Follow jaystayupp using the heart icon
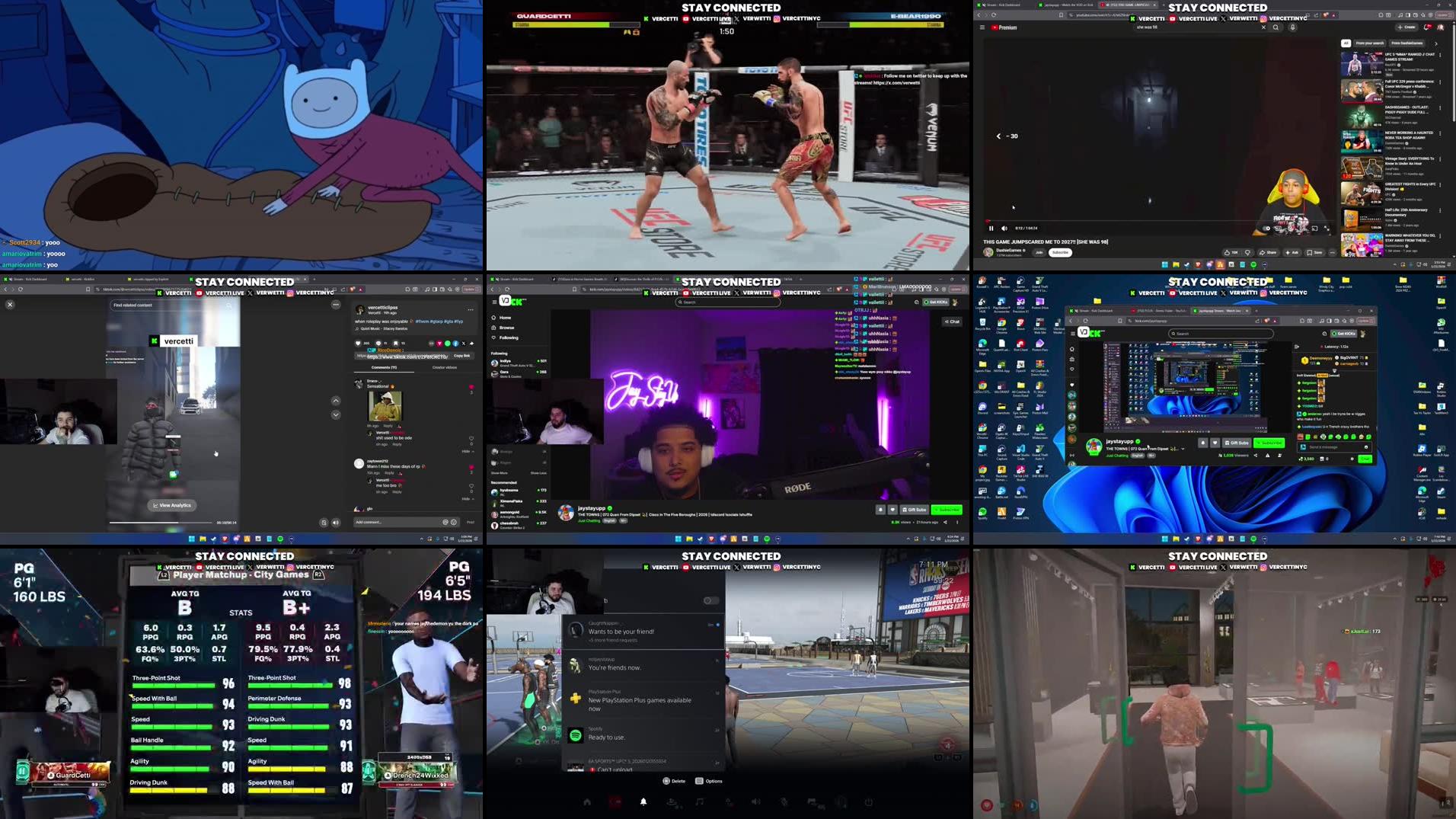The height and width of the screenshot is (819, 1456). (x=892, y=510)
